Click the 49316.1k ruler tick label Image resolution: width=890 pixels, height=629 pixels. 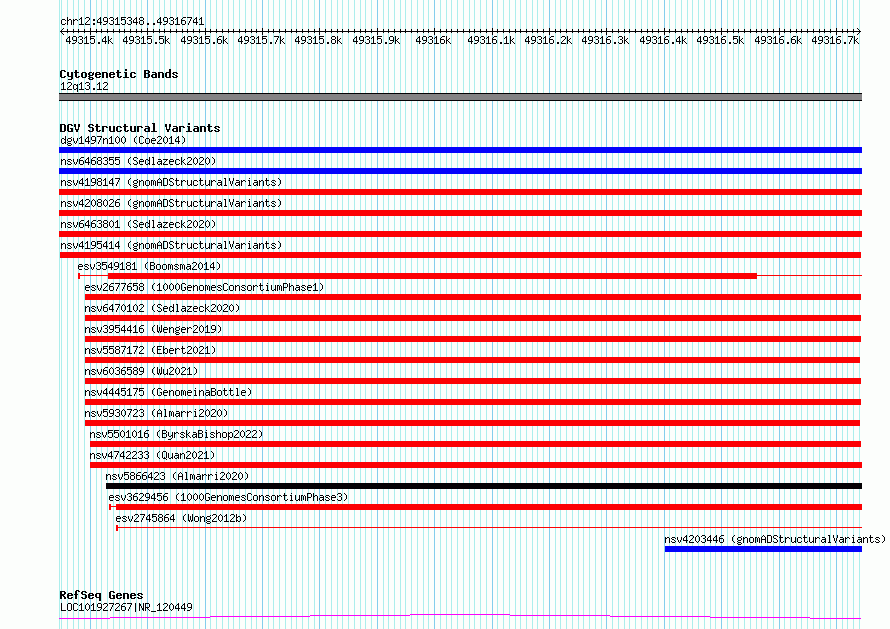coord(491,40)
